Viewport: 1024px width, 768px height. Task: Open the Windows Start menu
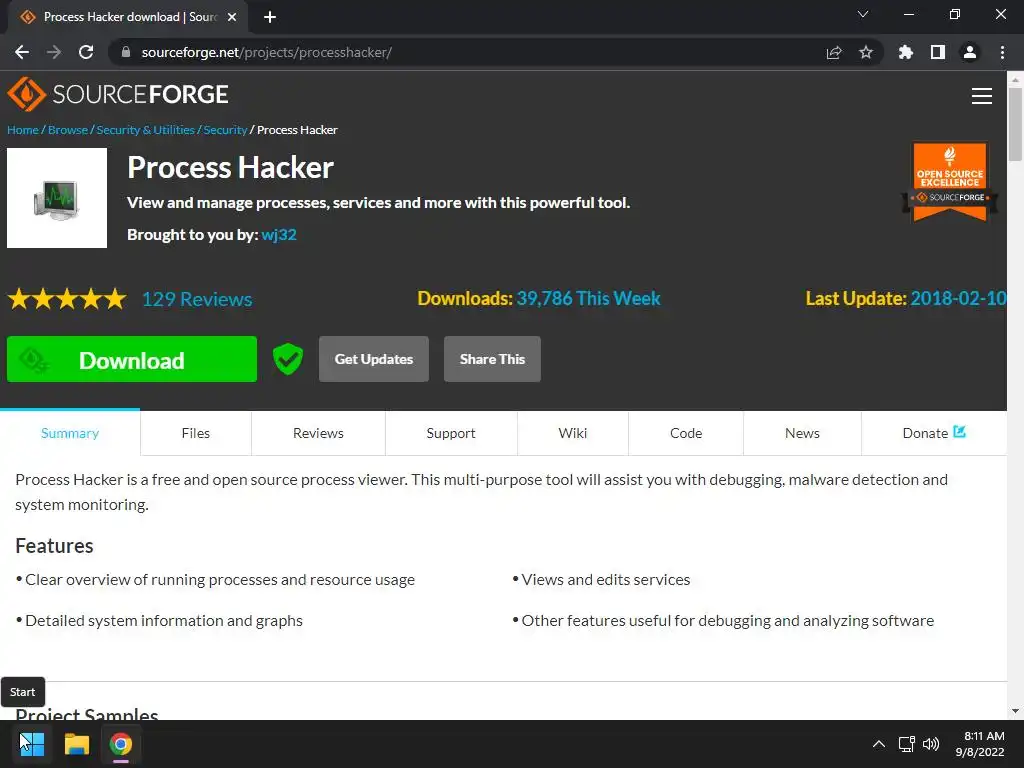31,744
